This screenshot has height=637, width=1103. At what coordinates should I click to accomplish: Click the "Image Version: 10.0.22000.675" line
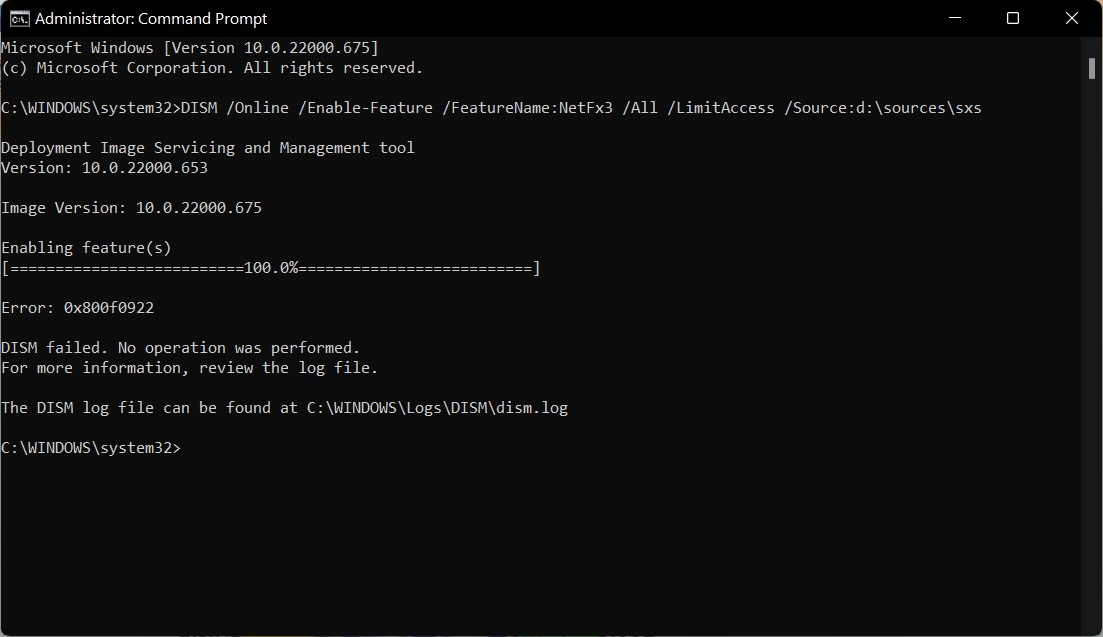[x=131, y=208]
